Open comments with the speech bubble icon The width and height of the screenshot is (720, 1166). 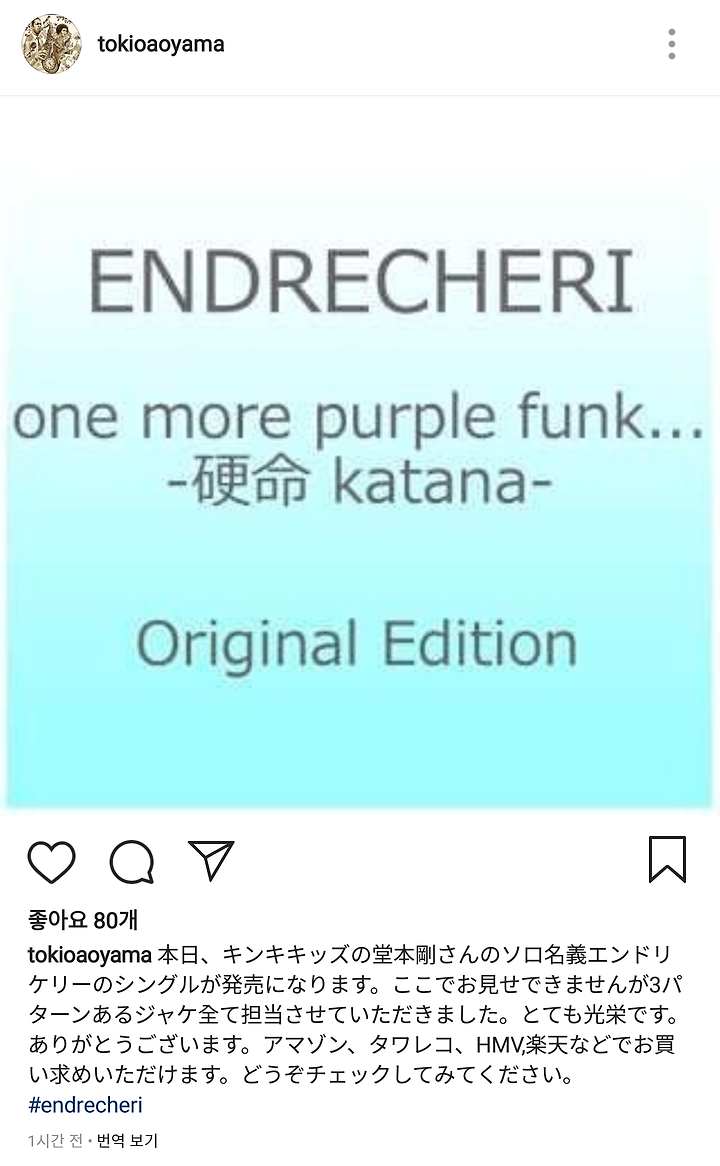(x=132, y=862)
